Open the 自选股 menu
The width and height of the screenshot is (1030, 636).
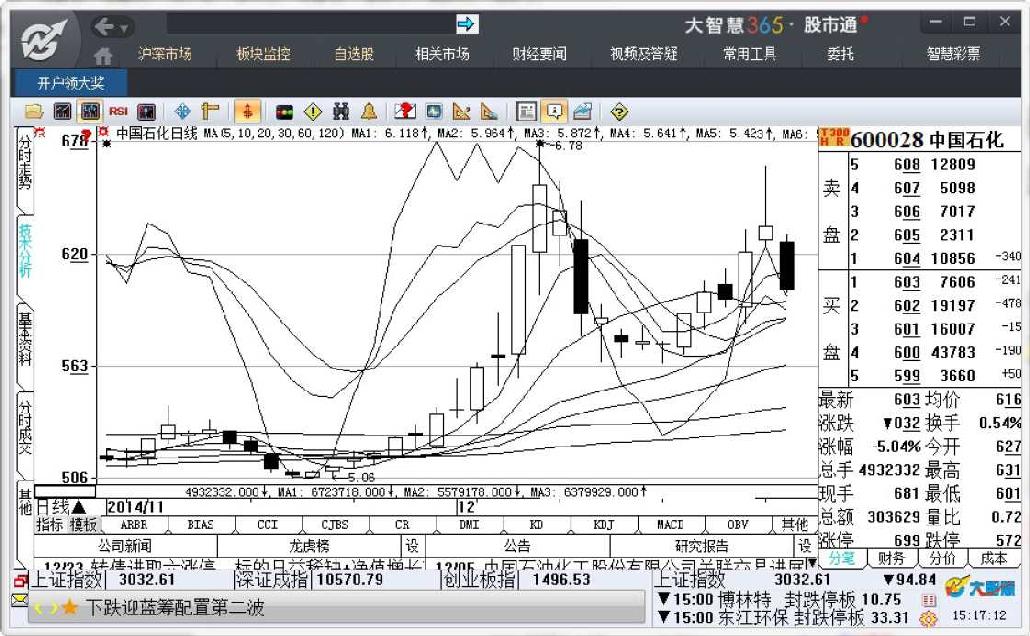(354, 54)
